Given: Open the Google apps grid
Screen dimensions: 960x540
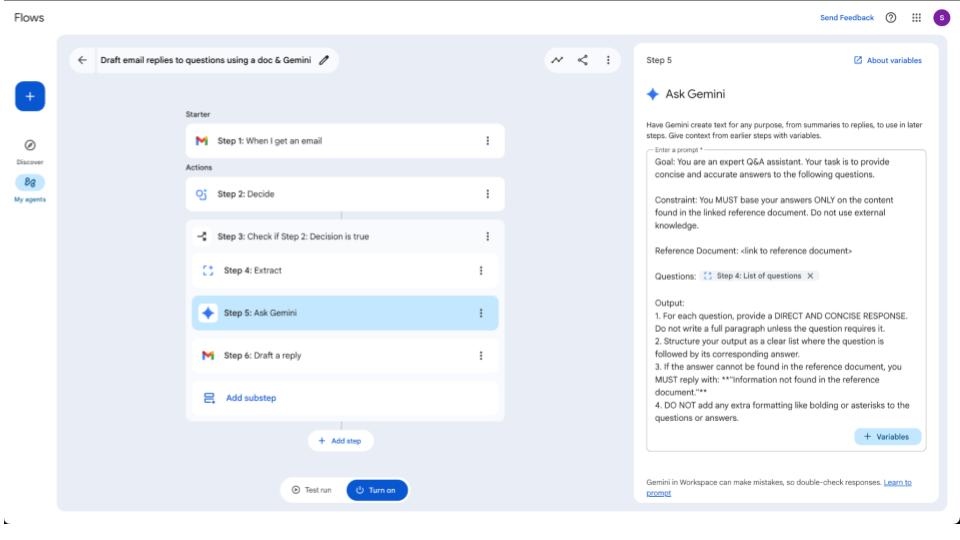Looking at the screenshot, I should coord(916,18).
